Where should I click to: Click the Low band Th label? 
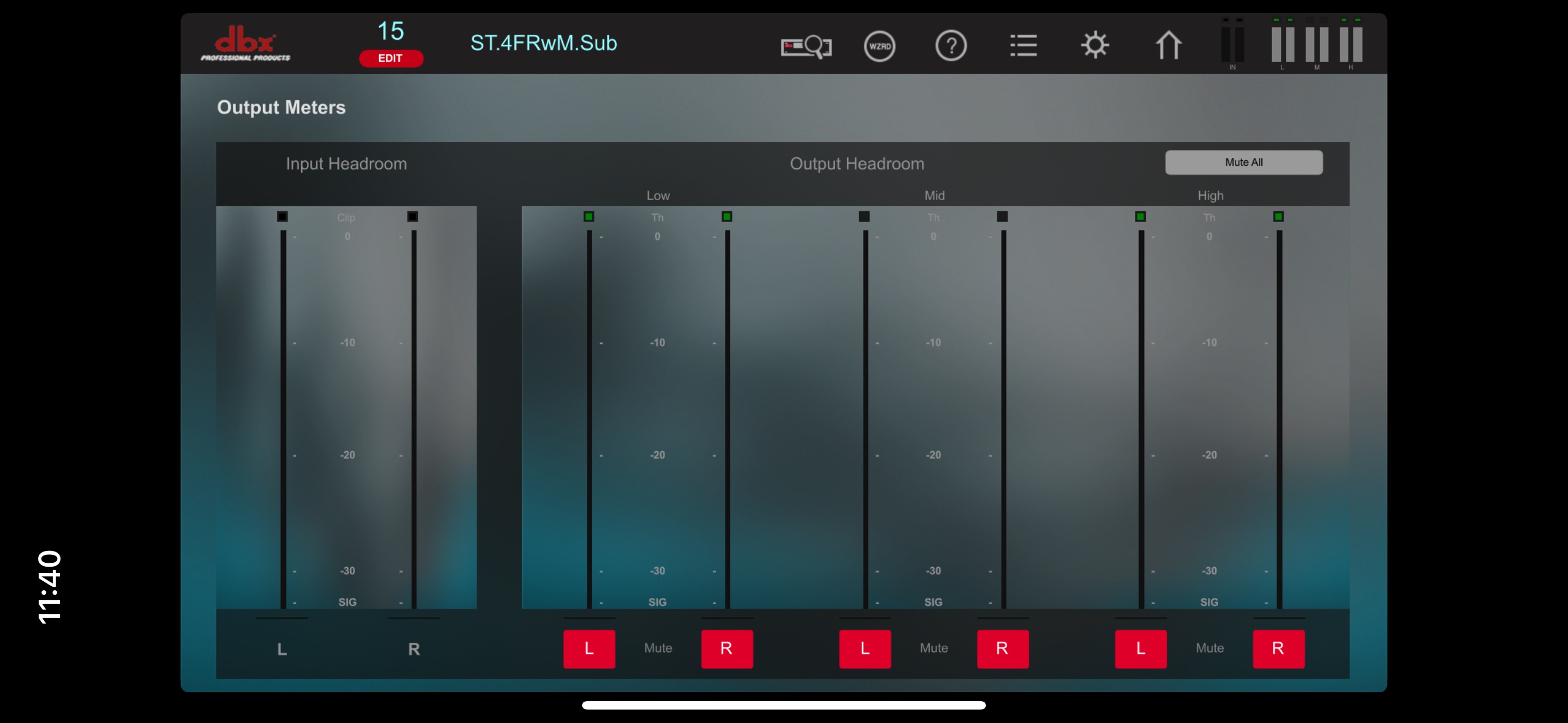click(657, 218)
